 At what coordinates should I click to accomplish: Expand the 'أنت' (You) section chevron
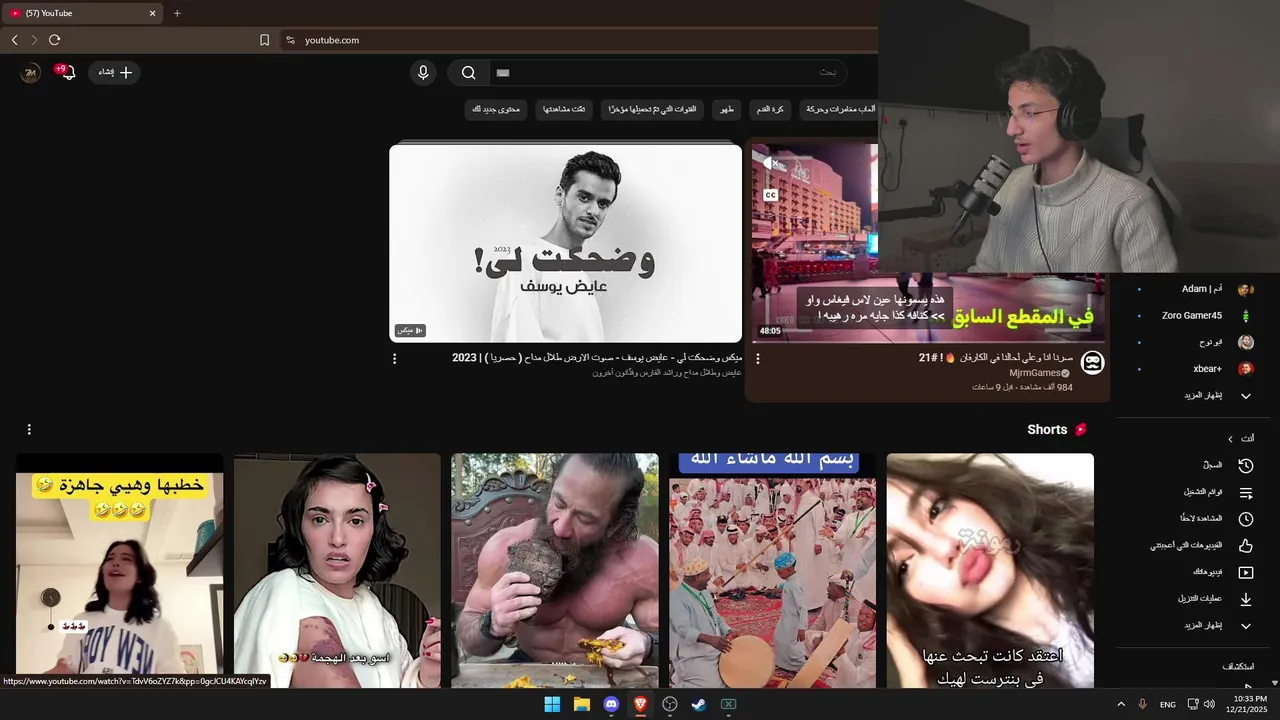point(1231,438)
